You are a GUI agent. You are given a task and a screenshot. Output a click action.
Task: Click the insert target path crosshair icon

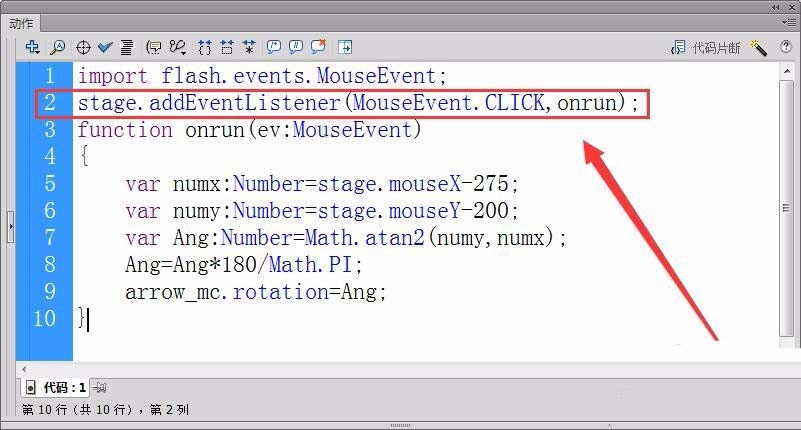coord(83,48)
